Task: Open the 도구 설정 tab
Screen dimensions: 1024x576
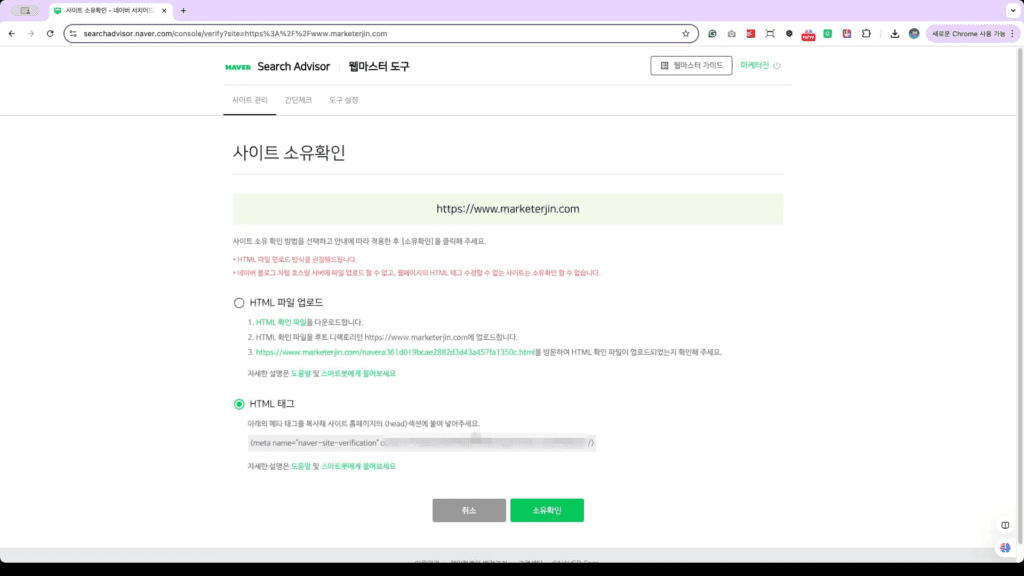Action: pyautogui.click(x=343, y=100)
